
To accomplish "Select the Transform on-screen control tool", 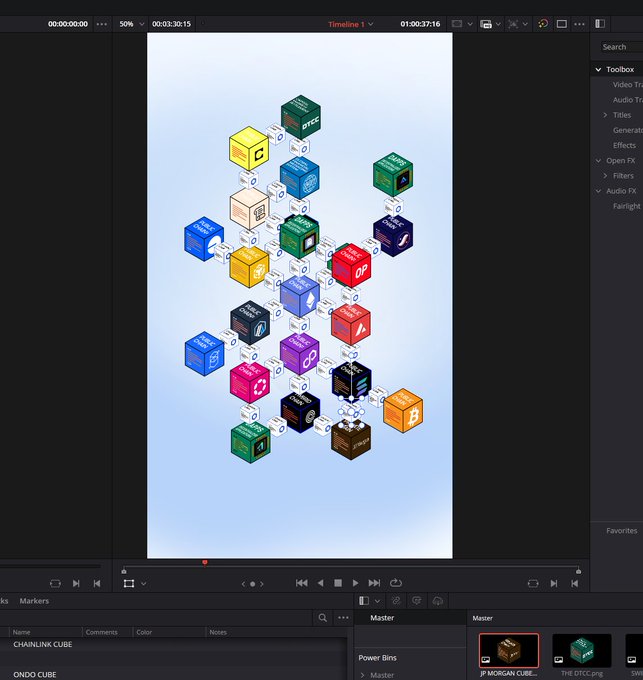I will coord(129,583).
